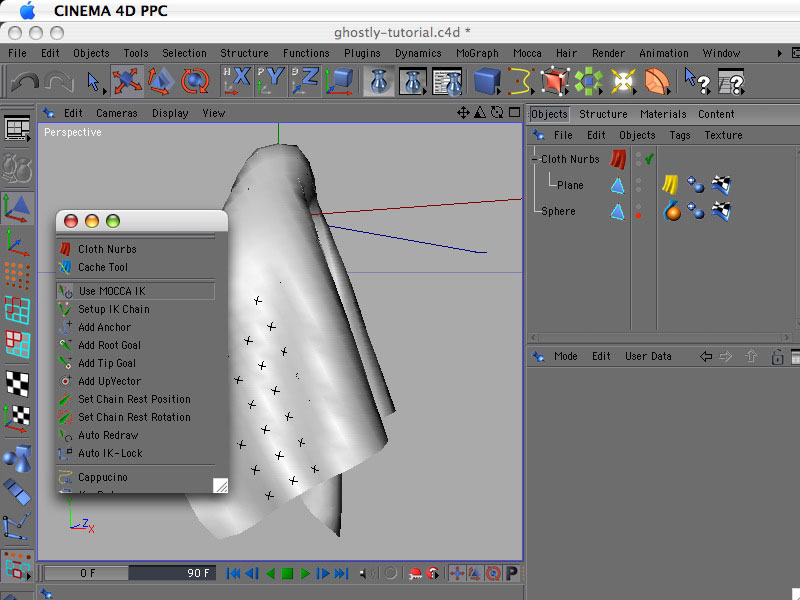This screenshot has width=800, height=600.
Task: Click Setup IK Chain command
Action: [113, 309]
